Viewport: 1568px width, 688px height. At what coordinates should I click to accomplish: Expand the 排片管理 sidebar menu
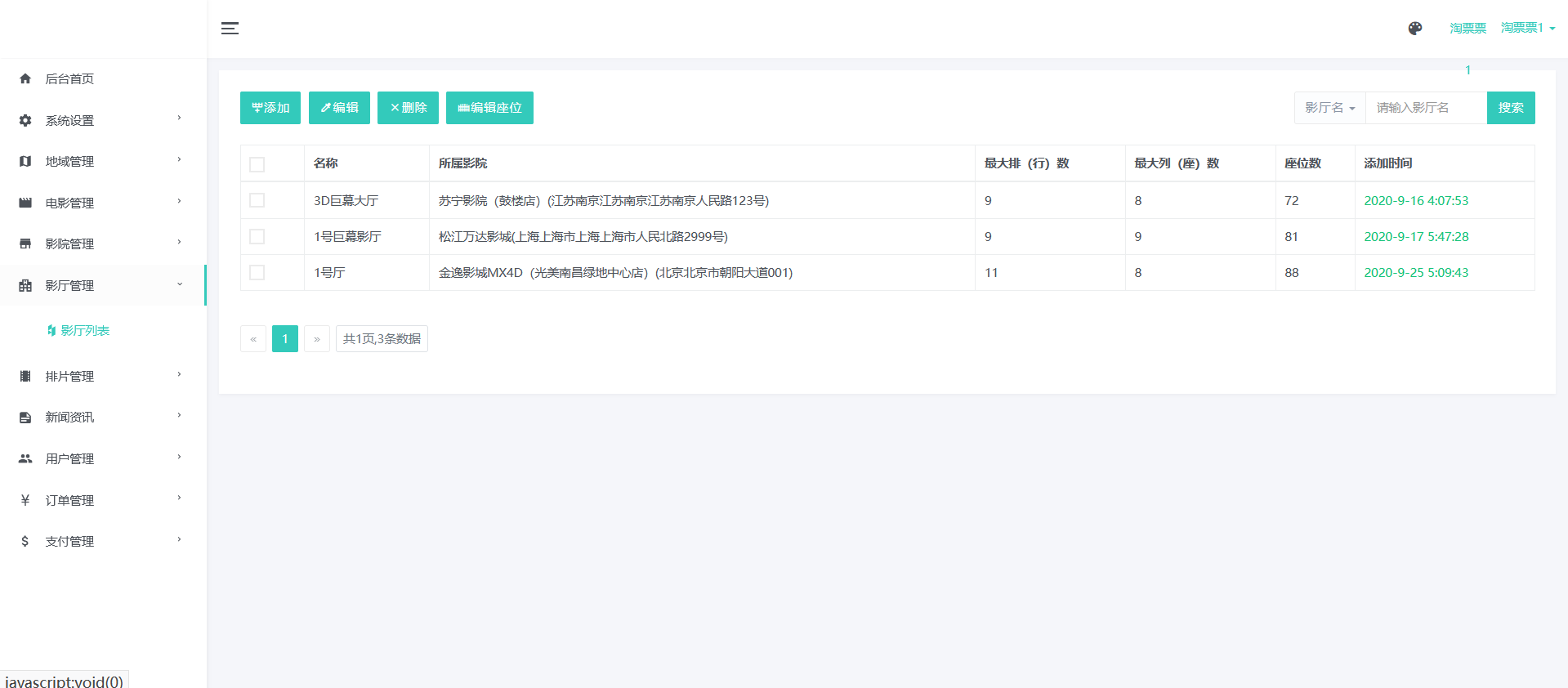click(102, 376)
